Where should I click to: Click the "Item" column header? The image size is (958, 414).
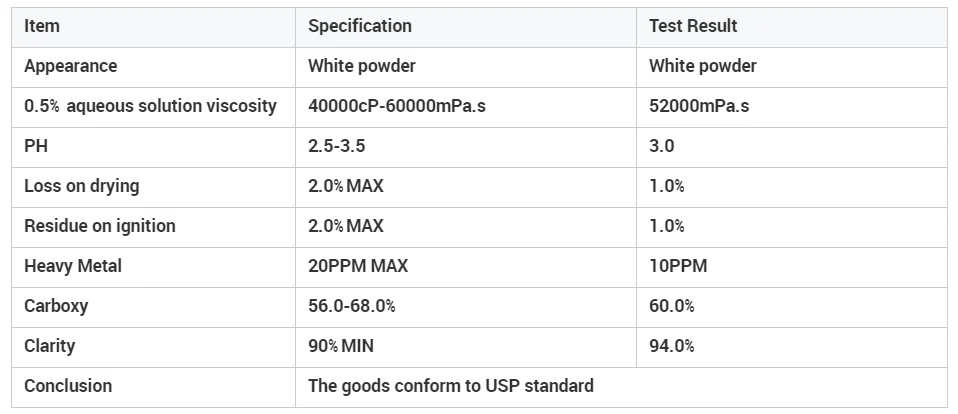click(x=42, y=26)
